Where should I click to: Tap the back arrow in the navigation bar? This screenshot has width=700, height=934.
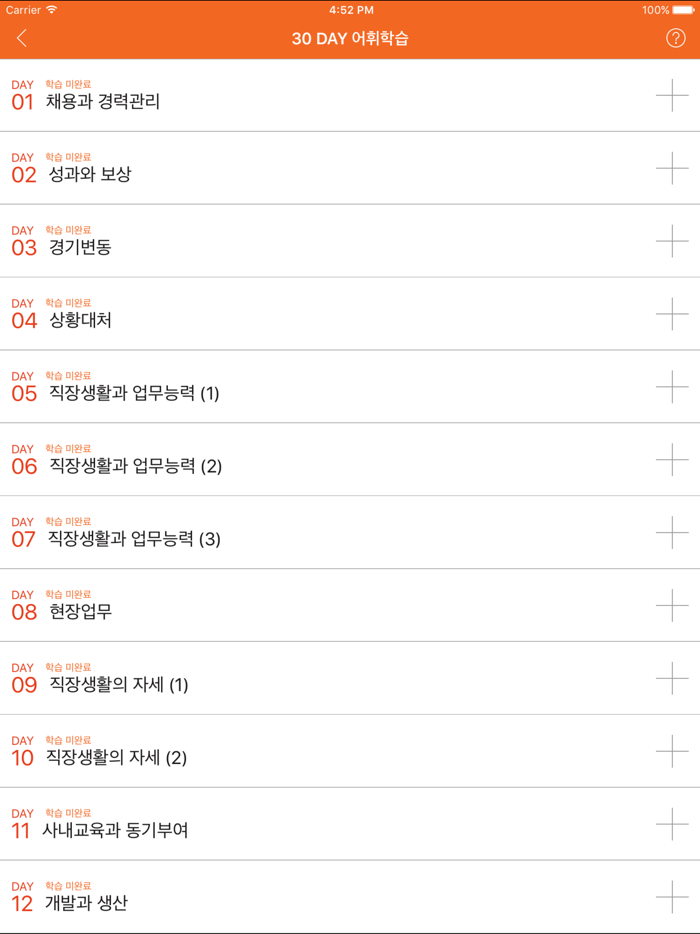[22, 37]
